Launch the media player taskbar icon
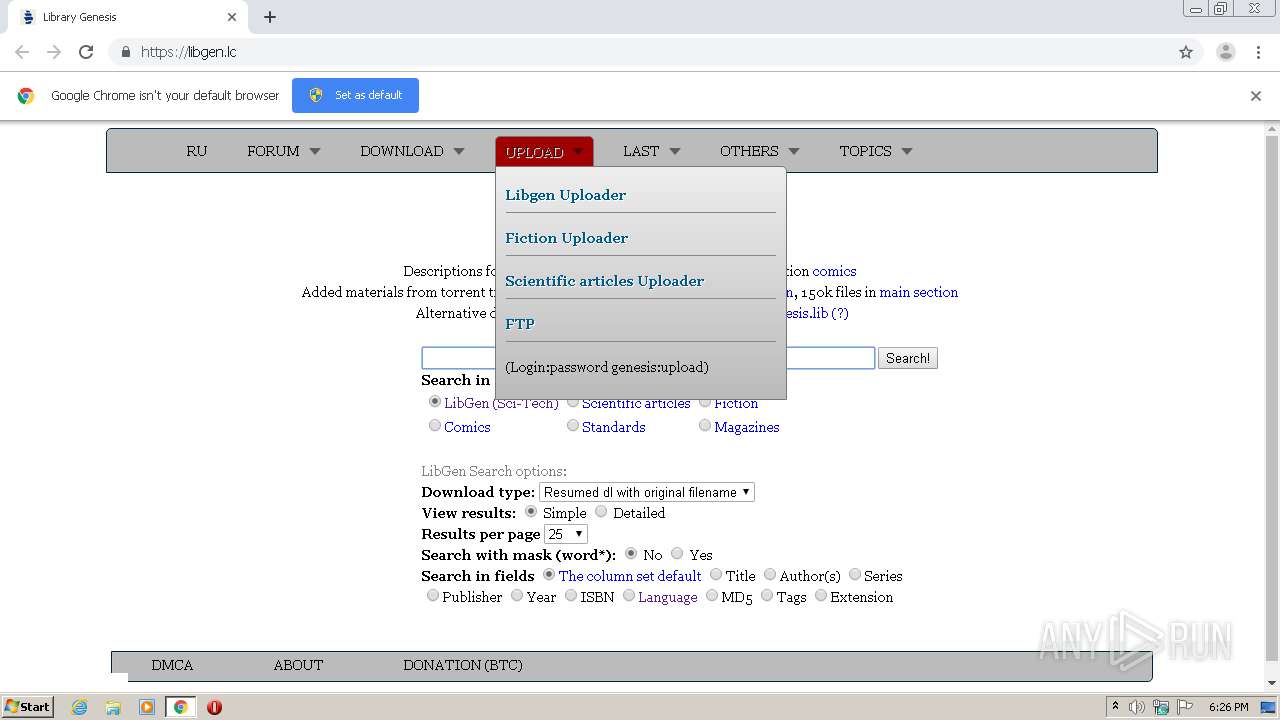The image size is (1280, 720). tap(146, 707)
